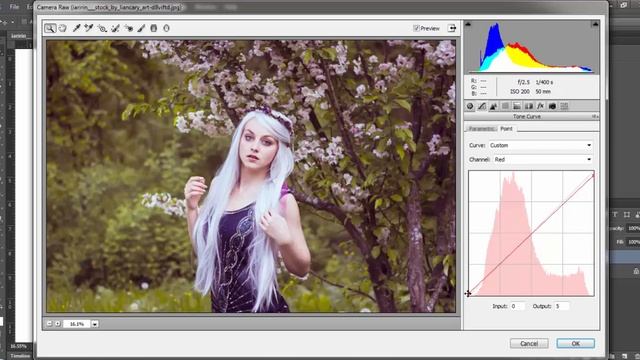Screen dimensions: 640x360
Task: Open the Tone Curve panel flyout menu
Action: pos(595,117)
